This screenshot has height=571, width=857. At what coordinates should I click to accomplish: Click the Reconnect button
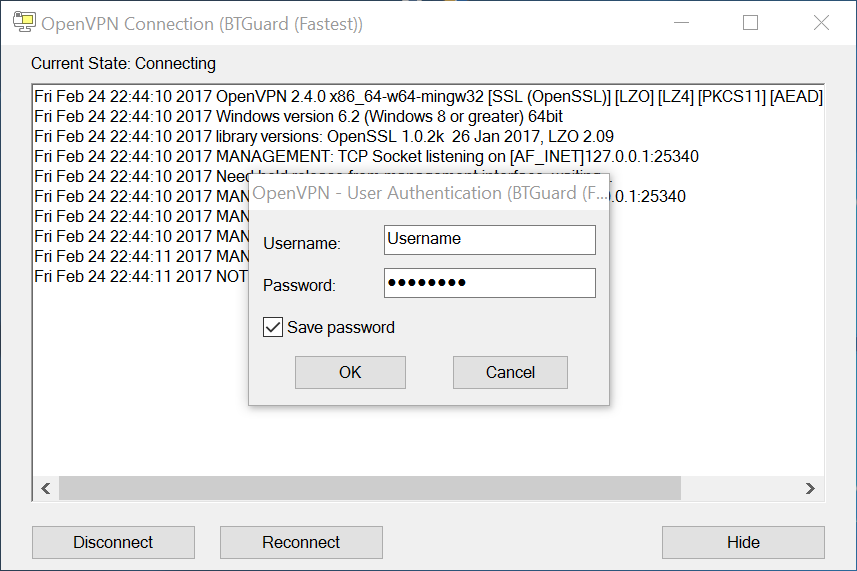(301, 542)
